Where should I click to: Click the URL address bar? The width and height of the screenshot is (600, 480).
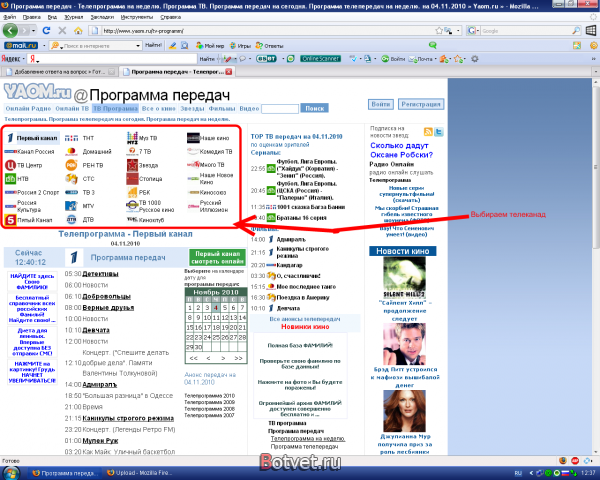[x=268, y=31]
